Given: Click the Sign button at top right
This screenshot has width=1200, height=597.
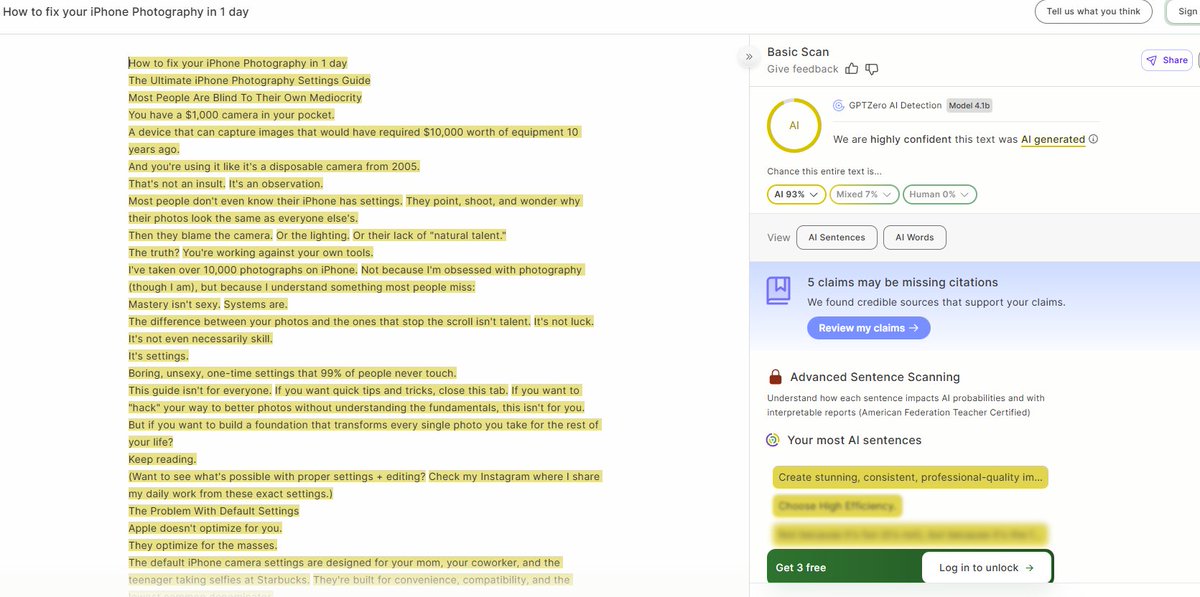Looking at the screenshot, I should pos(1184,12).
